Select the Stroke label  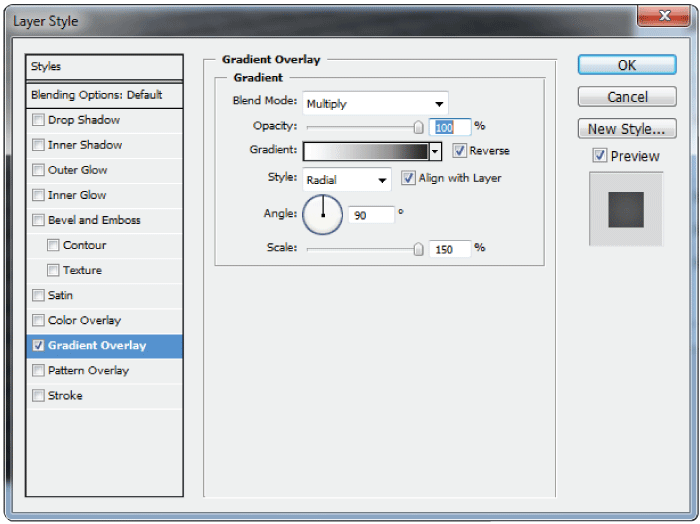click(65, 395)
